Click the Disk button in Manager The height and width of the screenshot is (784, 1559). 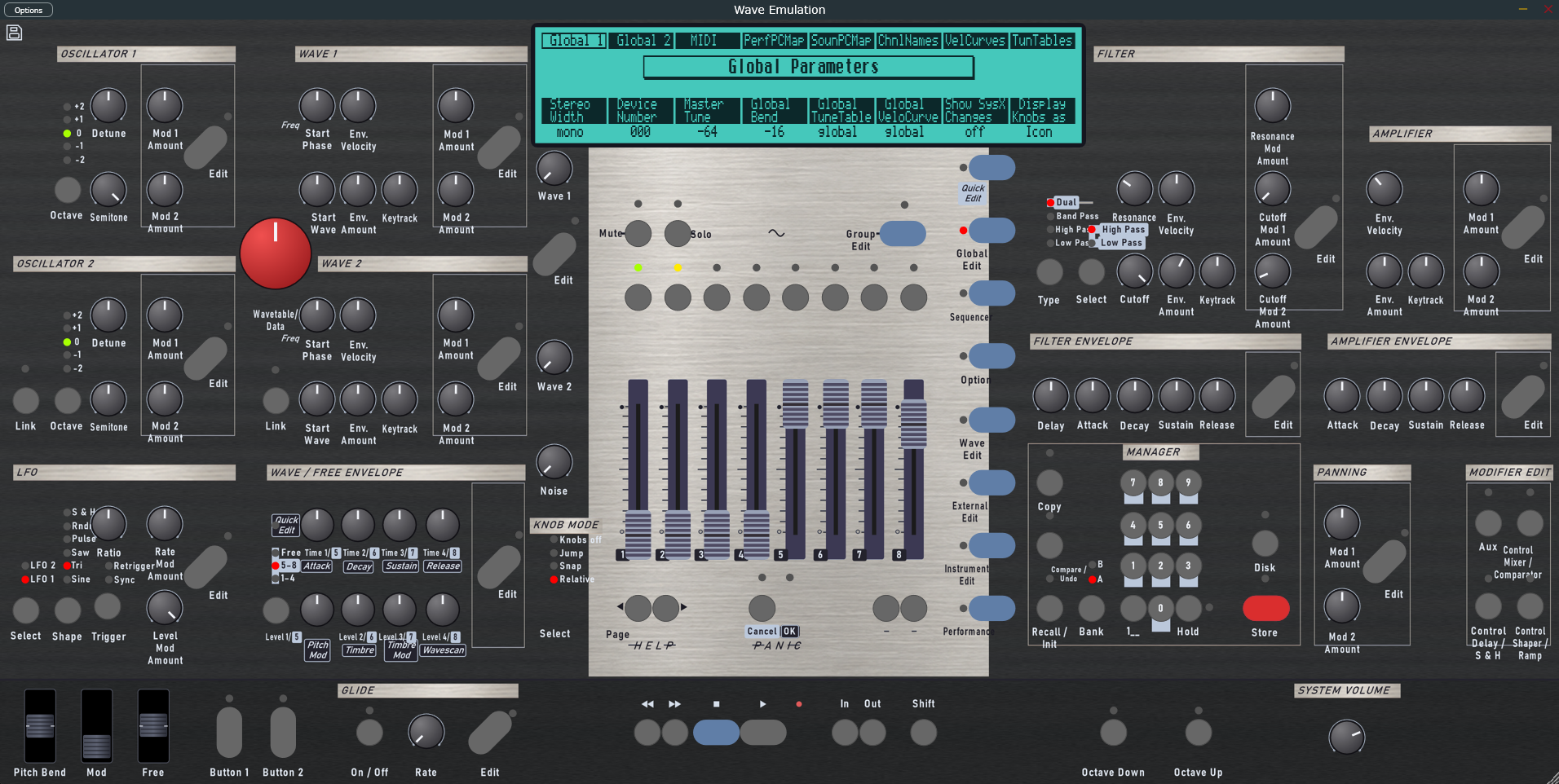click(x=1265, y=544)
